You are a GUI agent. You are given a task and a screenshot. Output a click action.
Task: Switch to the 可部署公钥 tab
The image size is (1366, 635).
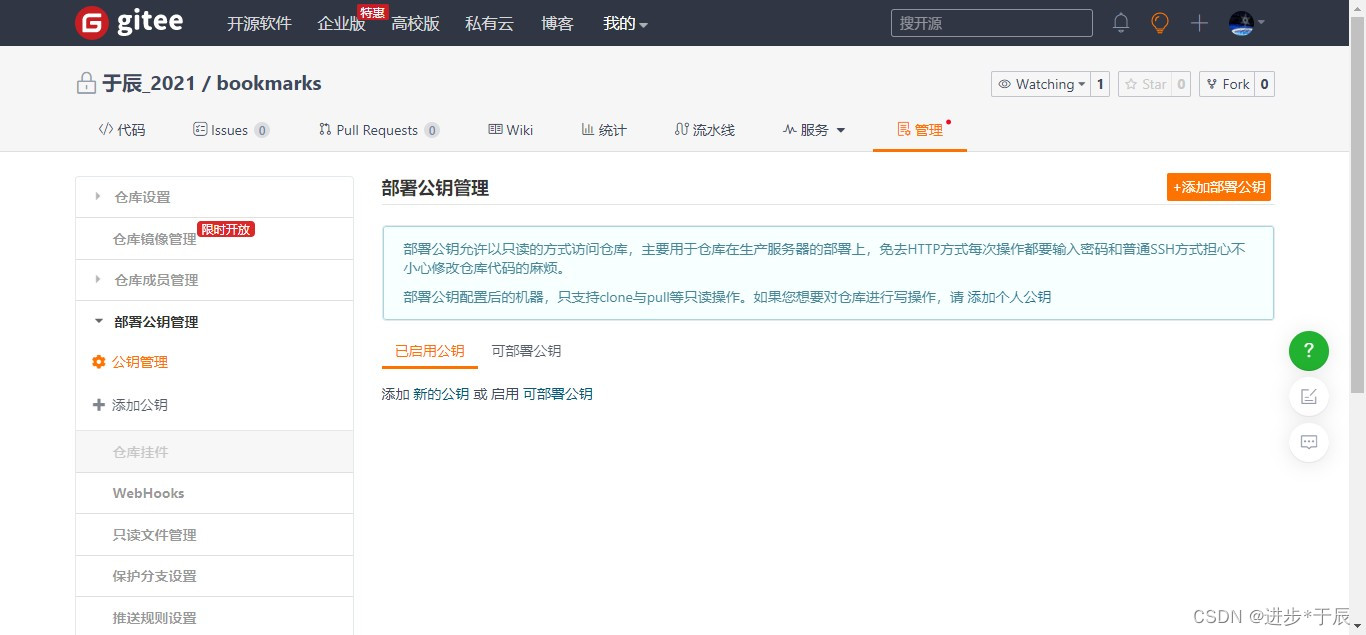pyautogui.click(x=526, y=351)
